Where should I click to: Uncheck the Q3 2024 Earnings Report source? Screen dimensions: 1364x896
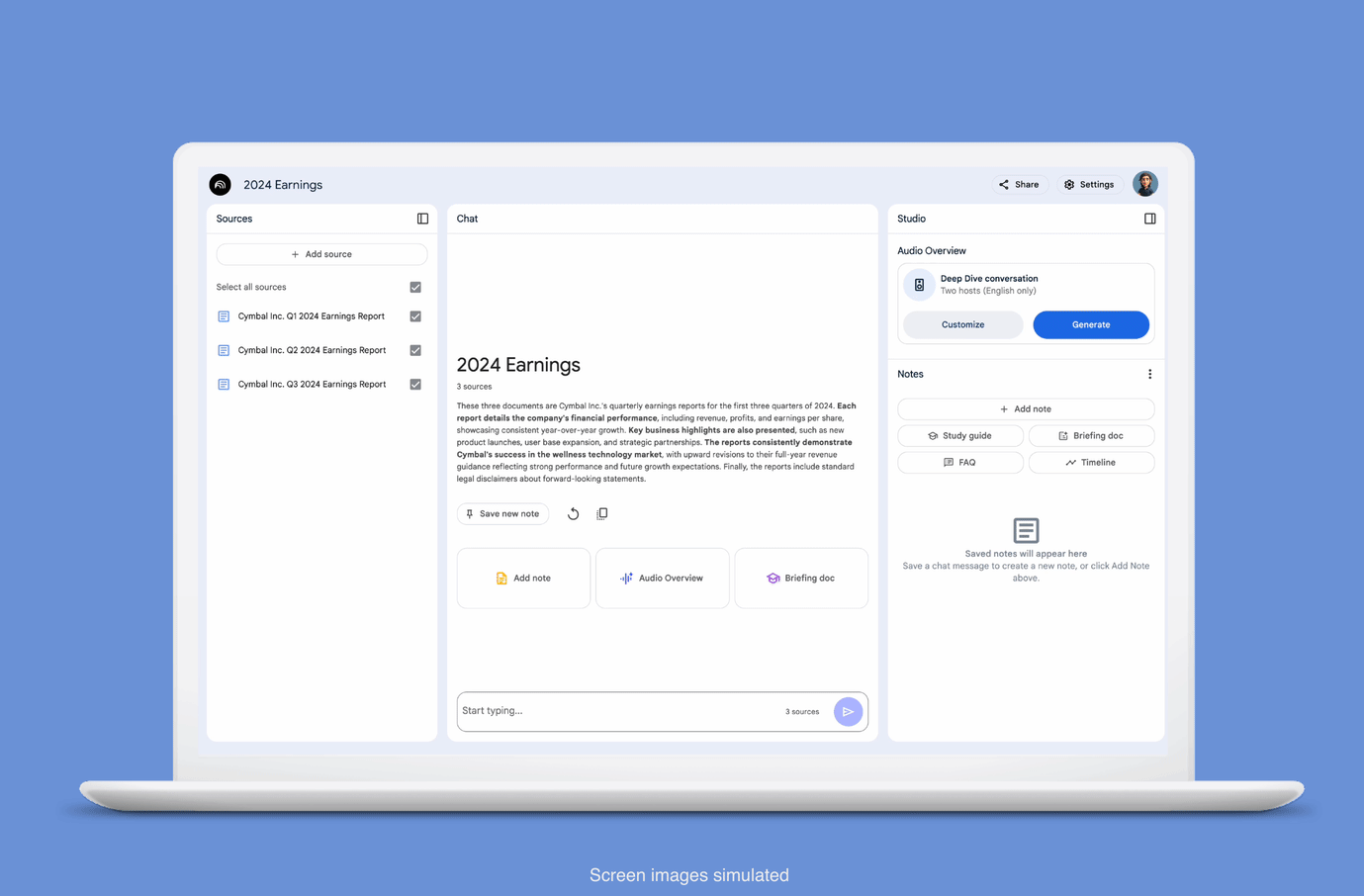pos(414,384)
